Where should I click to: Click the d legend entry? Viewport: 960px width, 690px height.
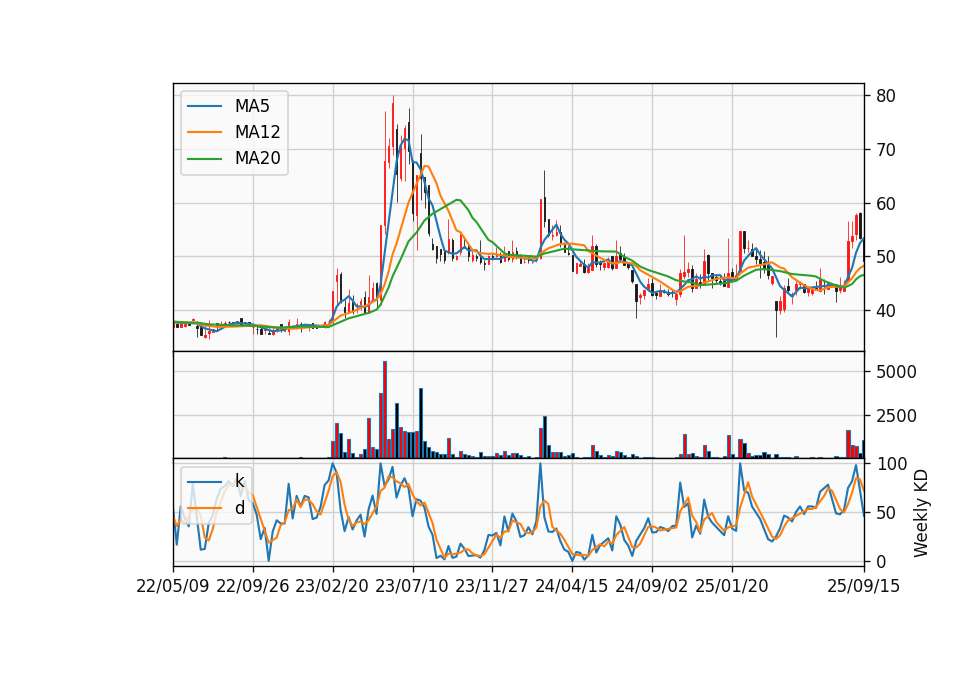(239, 508)
